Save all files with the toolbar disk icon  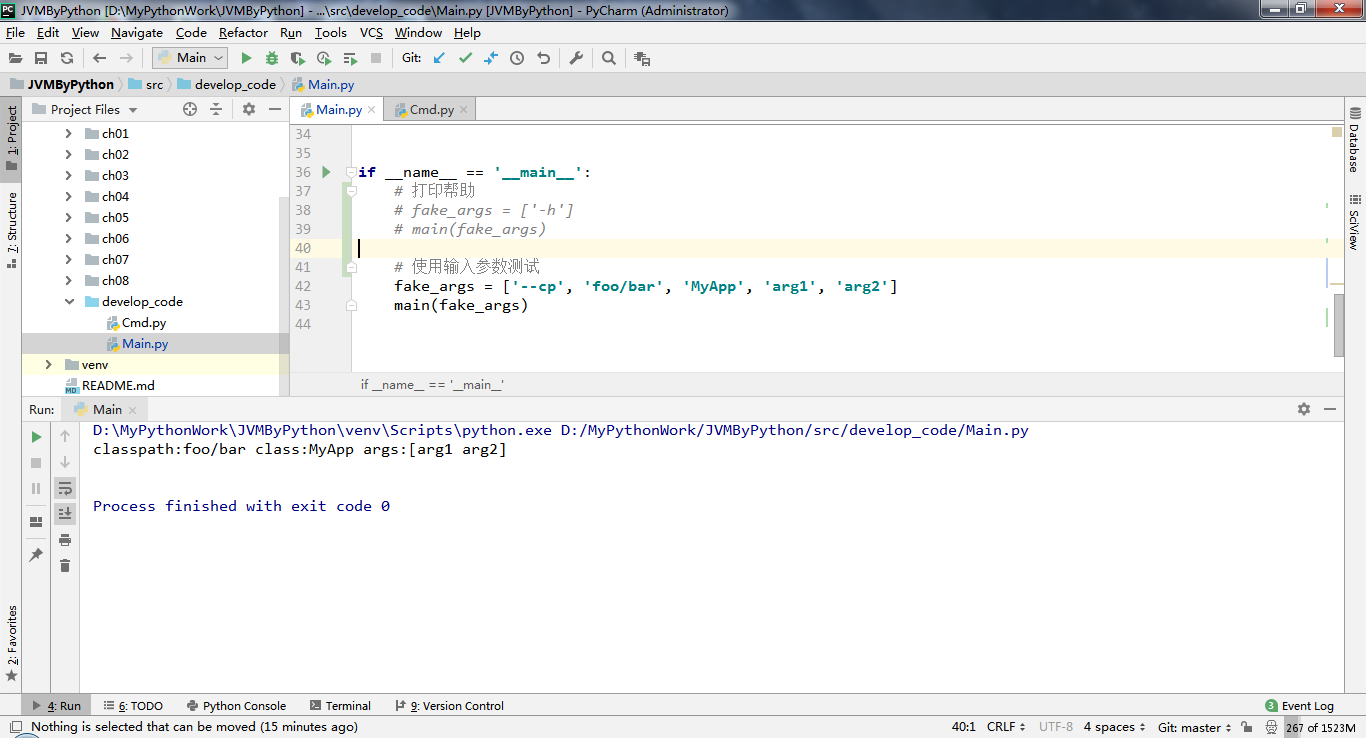41,58
